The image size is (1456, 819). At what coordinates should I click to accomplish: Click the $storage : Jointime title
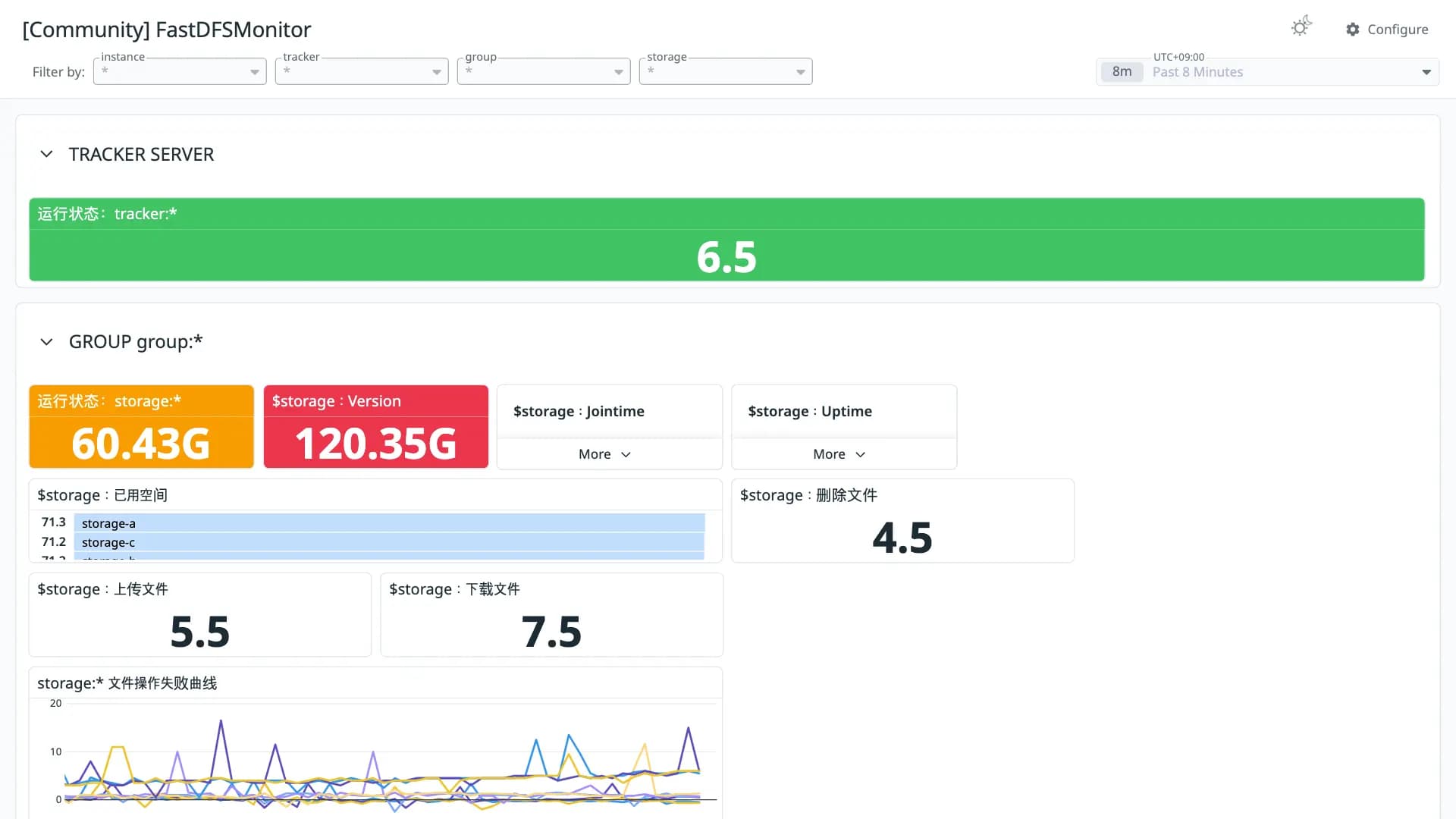tap(579, 411)
